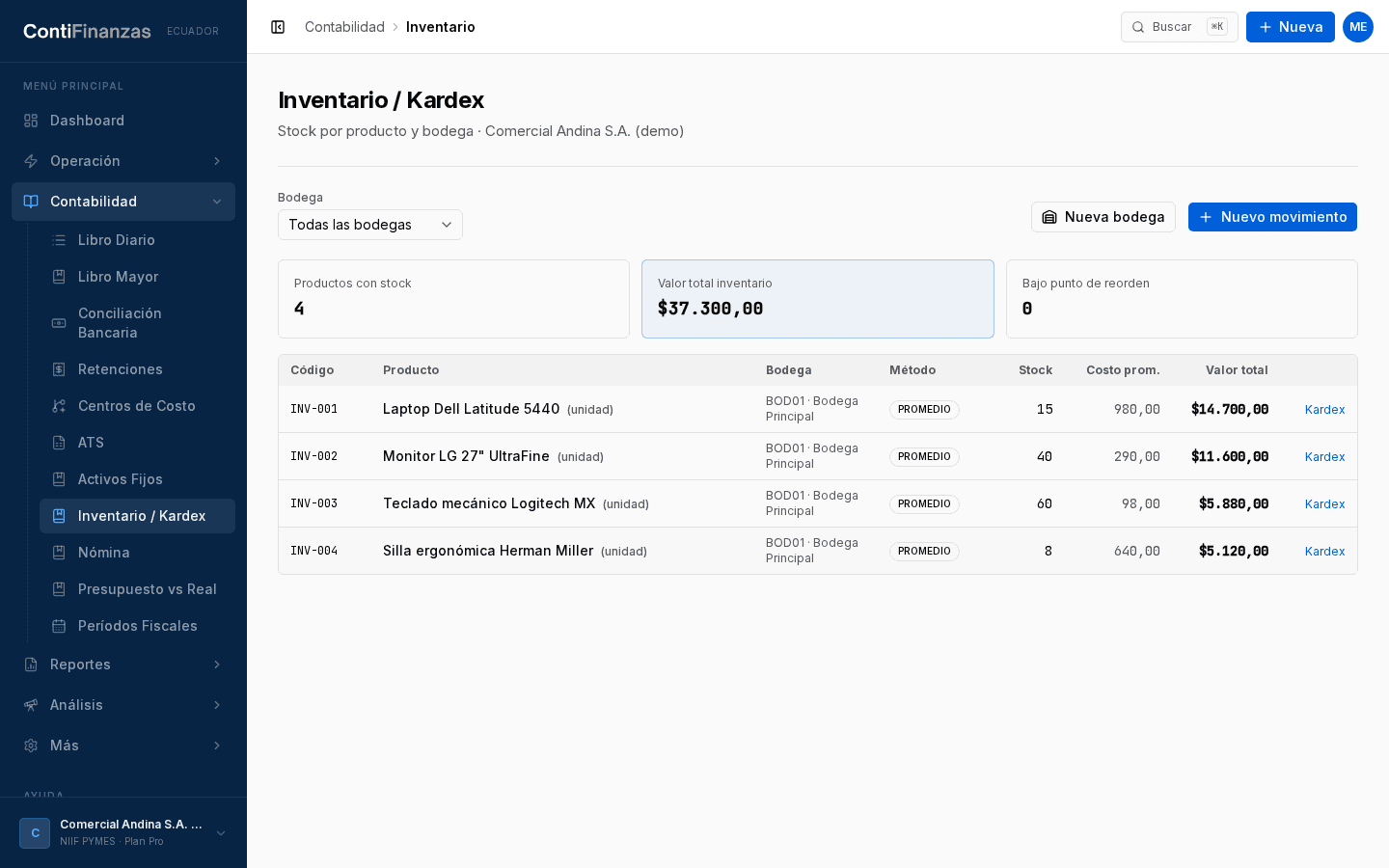Viewport: 1389px width, 868px height.
Task: Open the company switcher chevron
Action: click(x=221, y=833)
